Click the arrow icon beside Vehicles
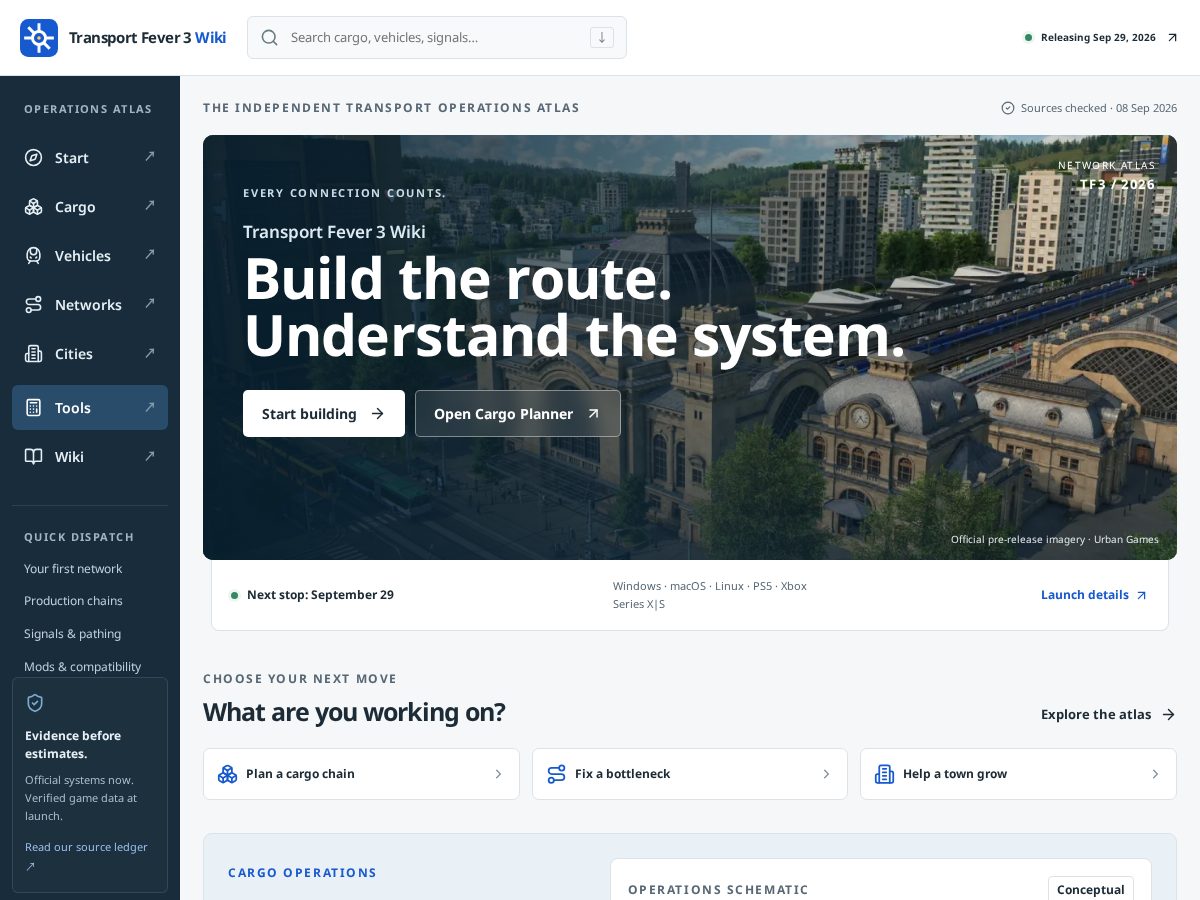The height and width of the screenshot is (900, 1200). point(150,254)
